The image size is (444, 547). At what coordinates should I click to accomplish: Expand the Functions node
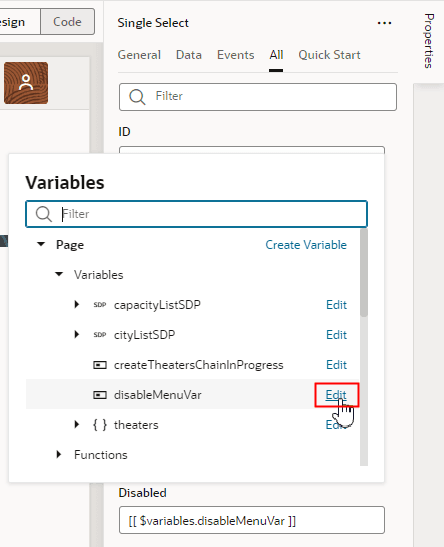pos(59,455)
